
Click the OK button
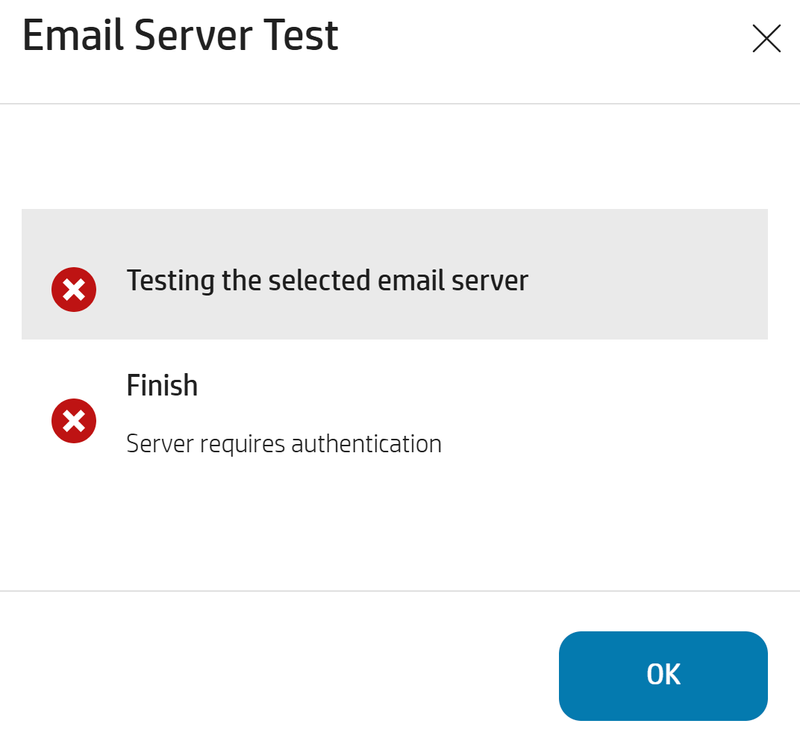coord(663,675)
